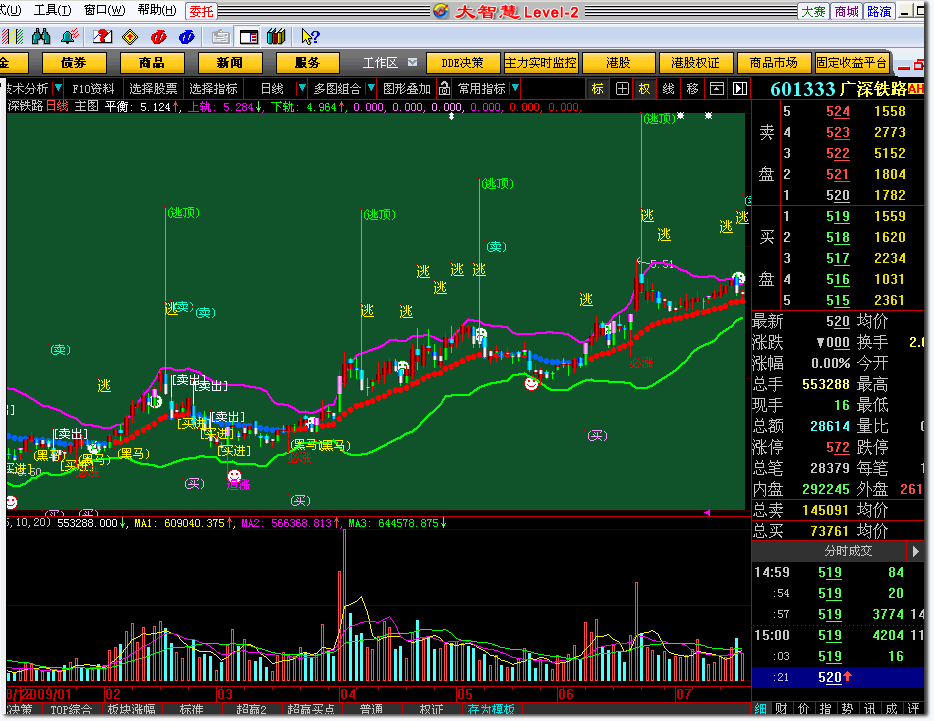Click the 图形叠加 overlay button

[x=407, y=89]
